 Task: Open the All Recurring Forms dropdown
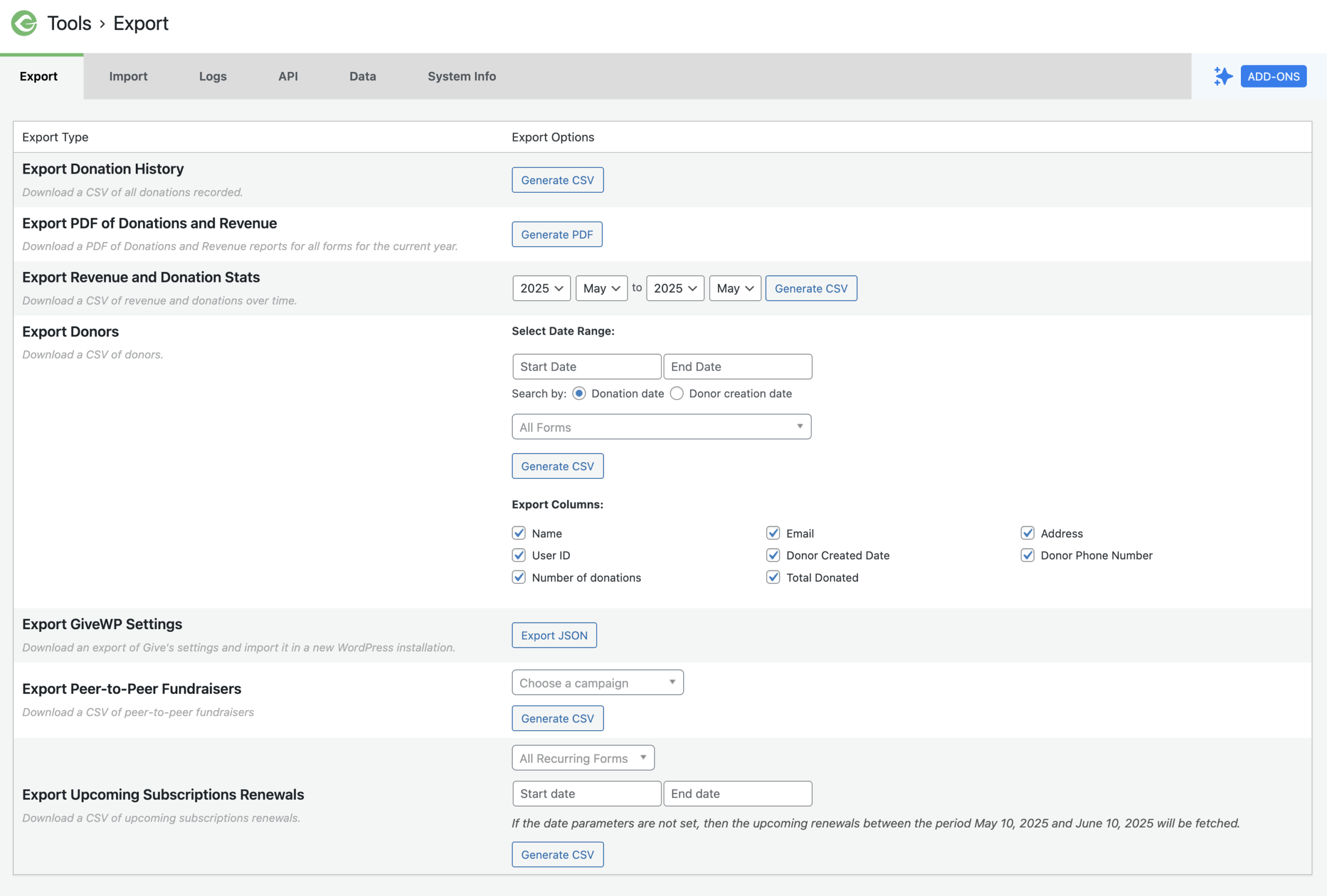click(x=583, y=758)
